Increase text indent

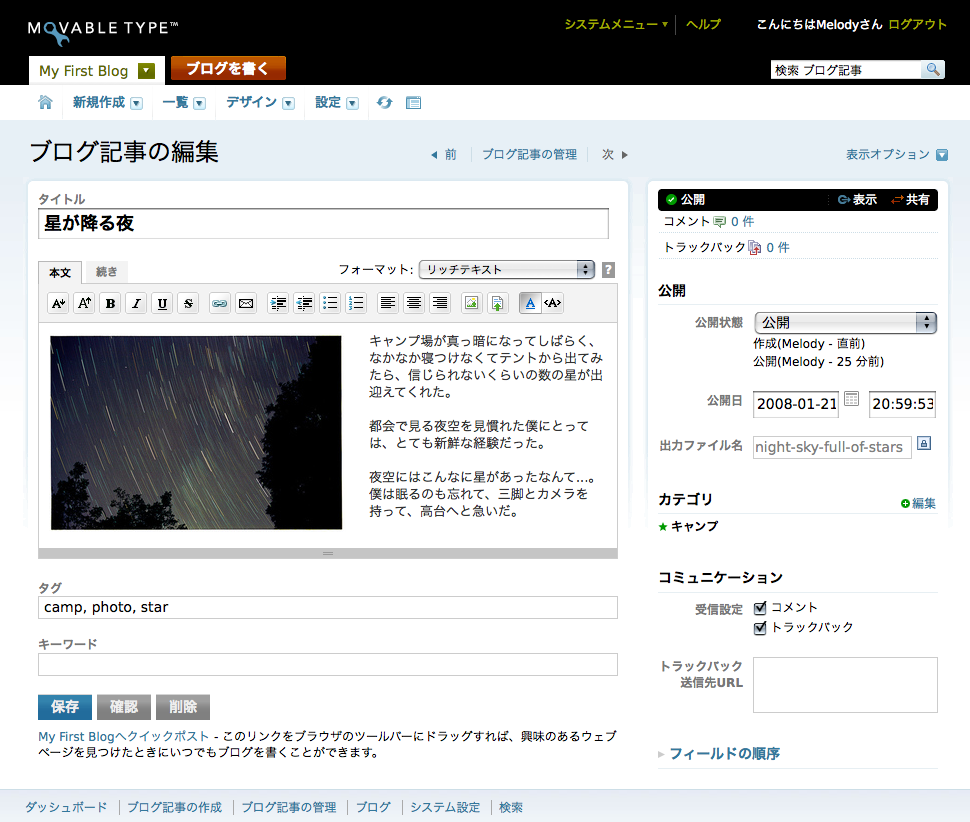click(x=278, y=303)
